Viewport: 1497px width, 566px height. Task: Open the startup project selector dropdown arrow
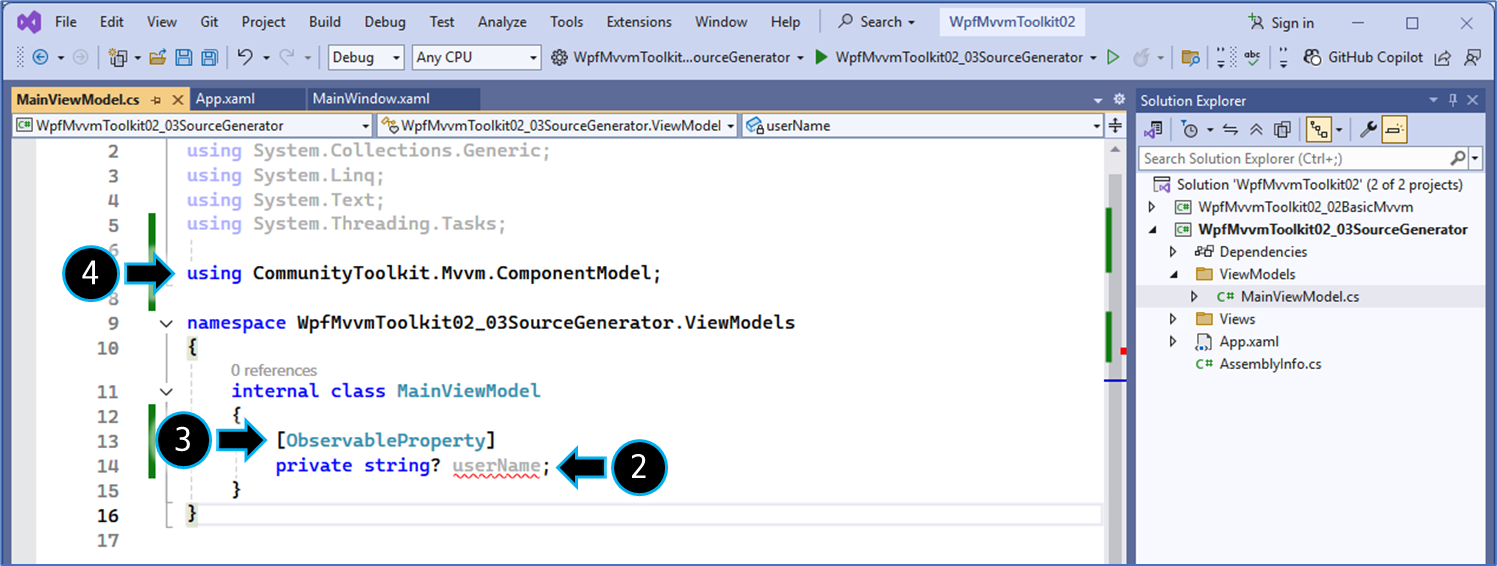point(801,58)
